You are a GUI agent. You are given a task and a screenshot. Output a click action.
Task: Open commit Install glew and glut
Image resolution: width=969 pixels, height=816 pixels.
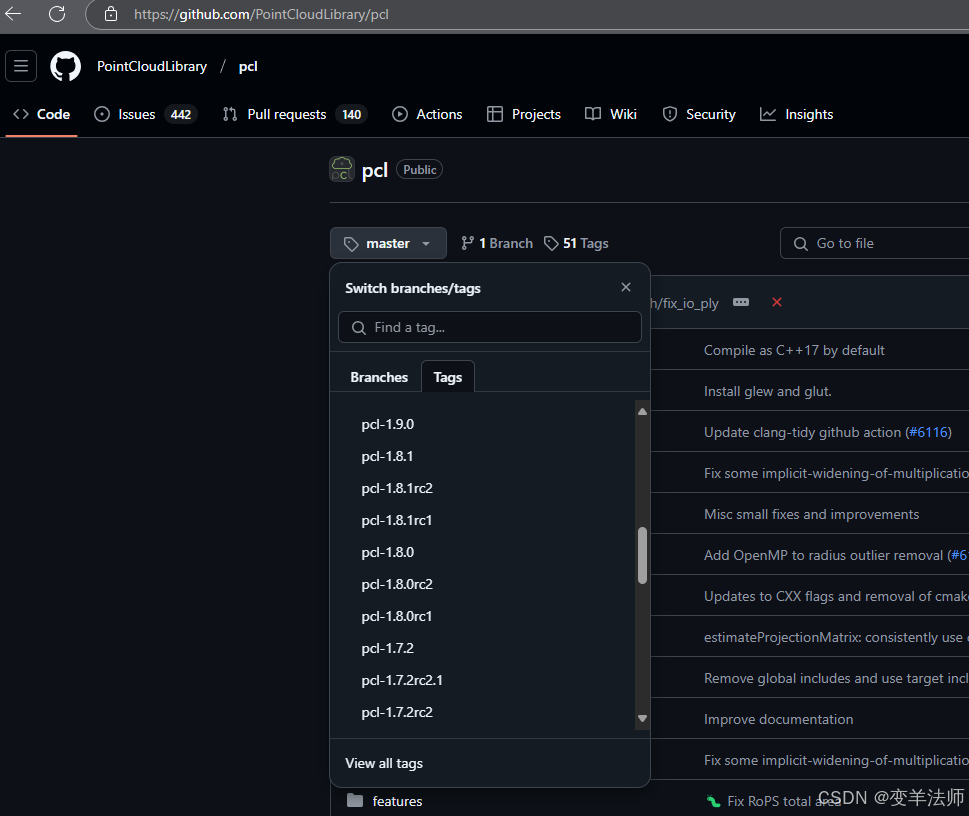pos(768,391)
